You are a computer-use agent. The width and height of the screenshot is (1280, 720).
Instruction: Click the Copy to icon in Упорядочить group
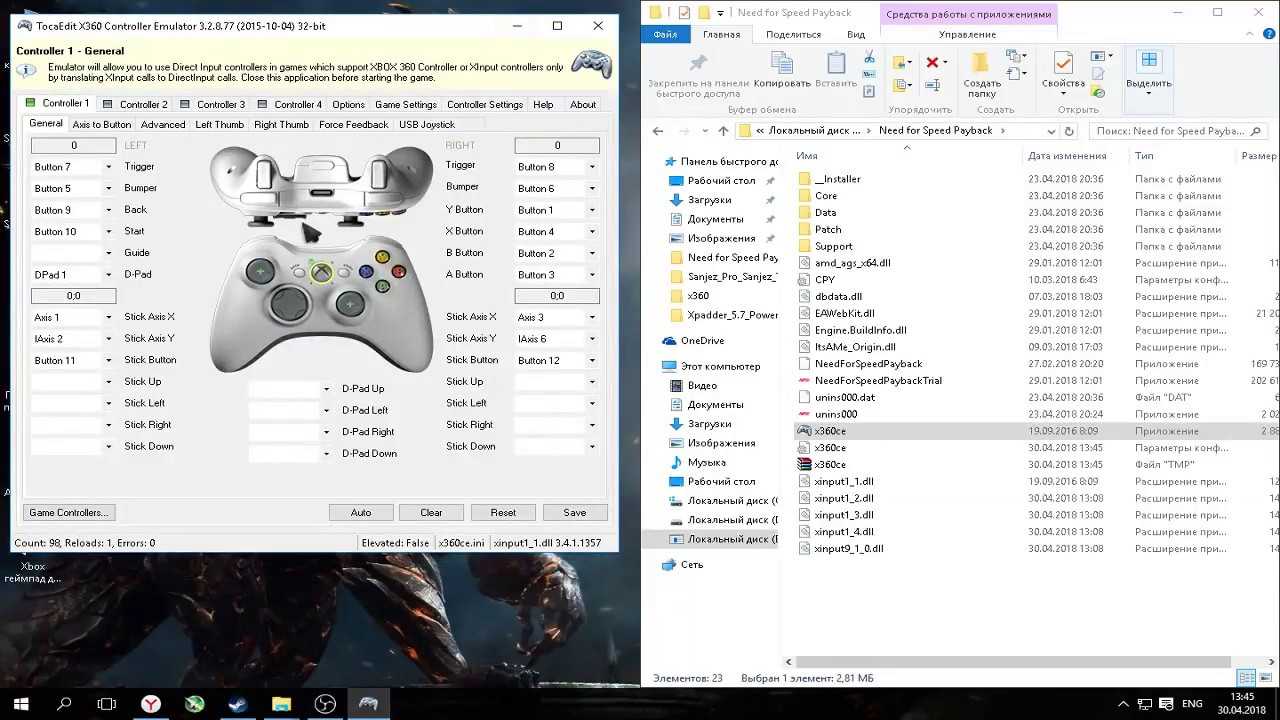click(901, 84)
